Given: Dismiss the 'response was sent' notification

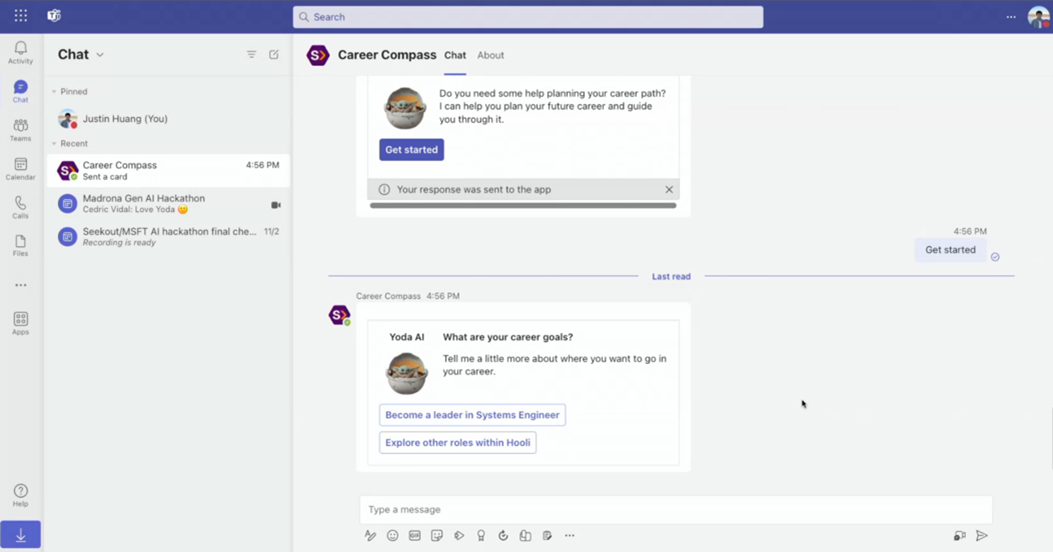Looking at the screenshot, I should [669, 189].
